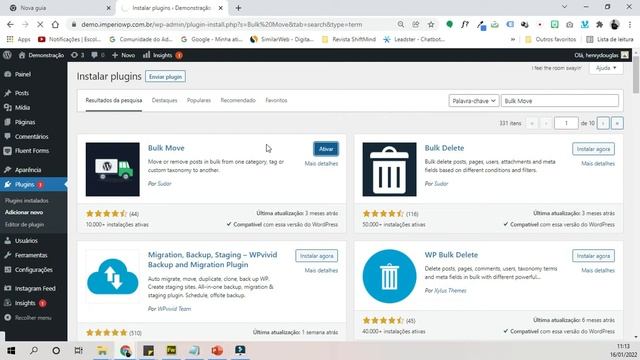Open PowerPoint from the taskbar

tap(217, 351)
